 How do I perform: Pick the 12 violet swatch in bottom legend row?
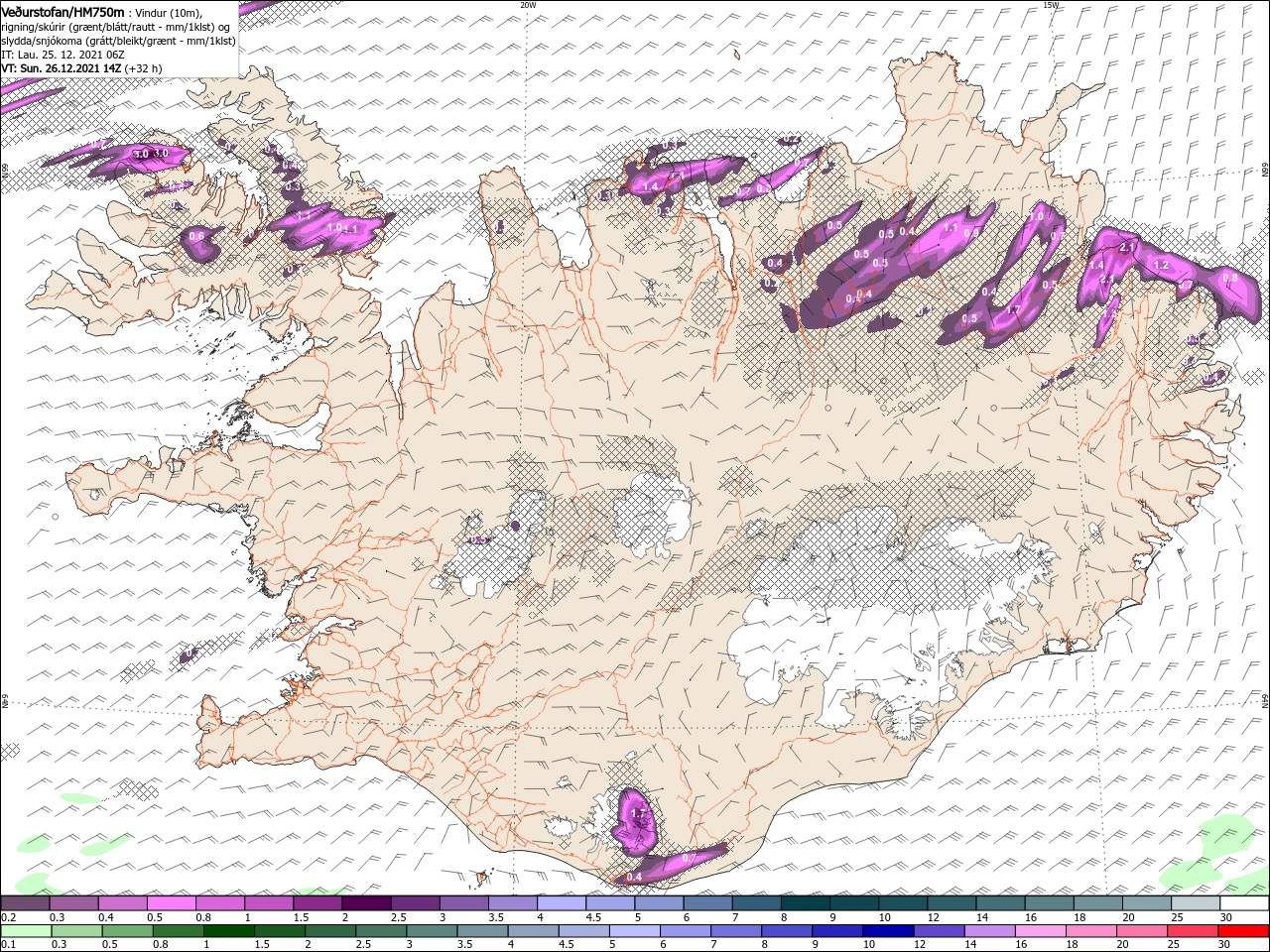939,930
